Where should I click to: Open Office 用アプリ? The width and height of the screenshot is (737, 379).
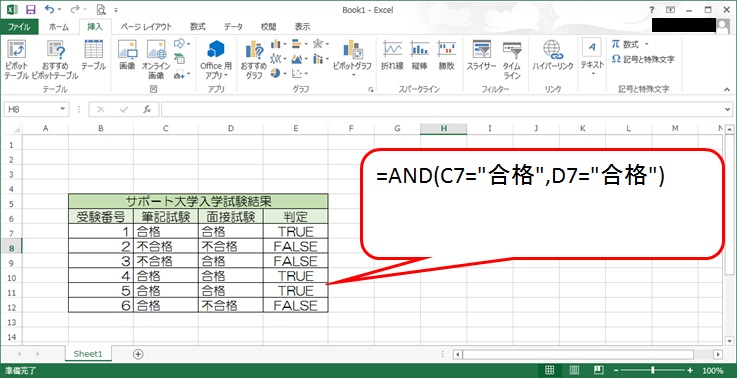(216, 59)
